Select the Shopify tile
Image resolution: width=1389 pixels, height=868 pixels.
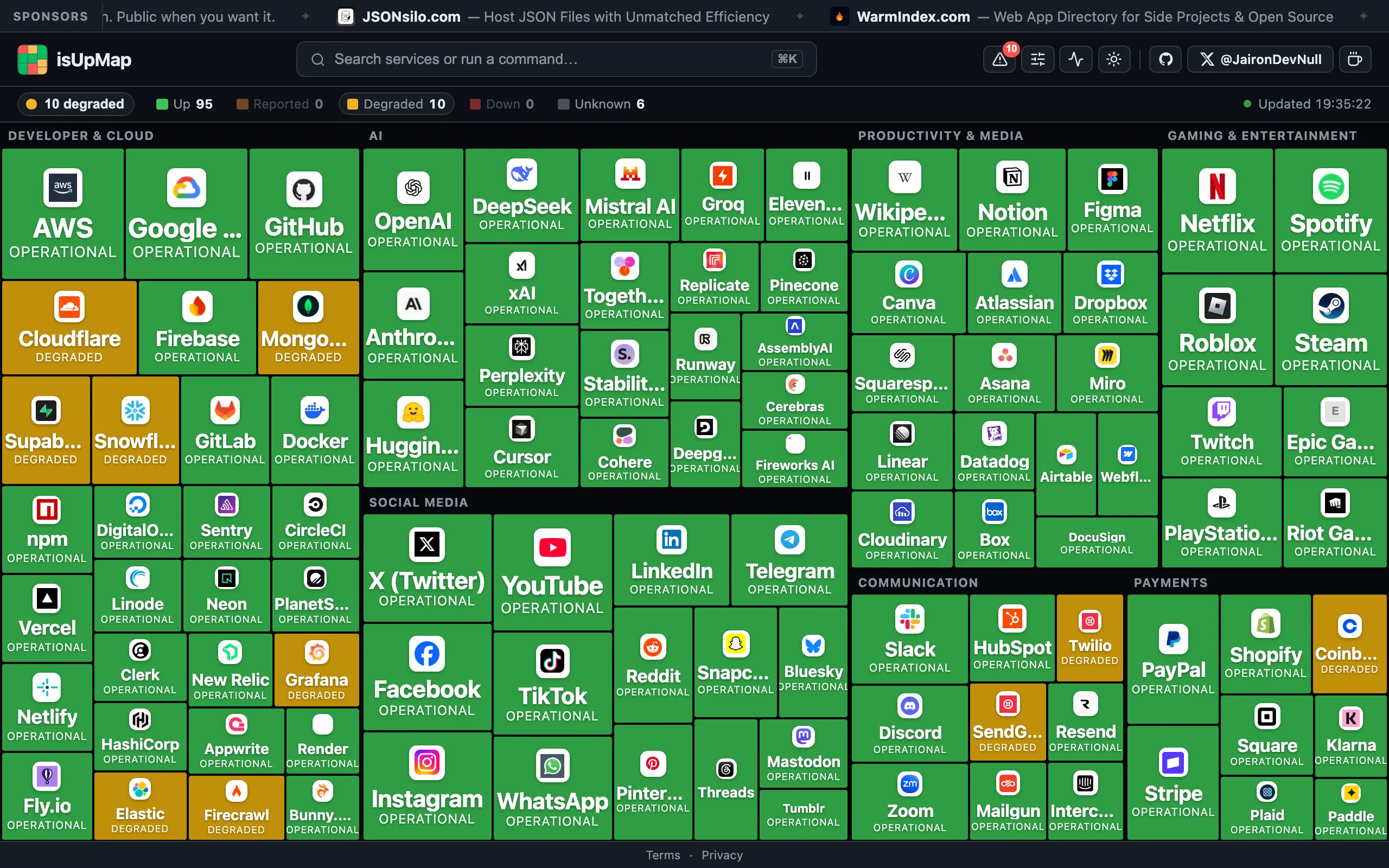pyautogui.click(x=1266, y=643)
